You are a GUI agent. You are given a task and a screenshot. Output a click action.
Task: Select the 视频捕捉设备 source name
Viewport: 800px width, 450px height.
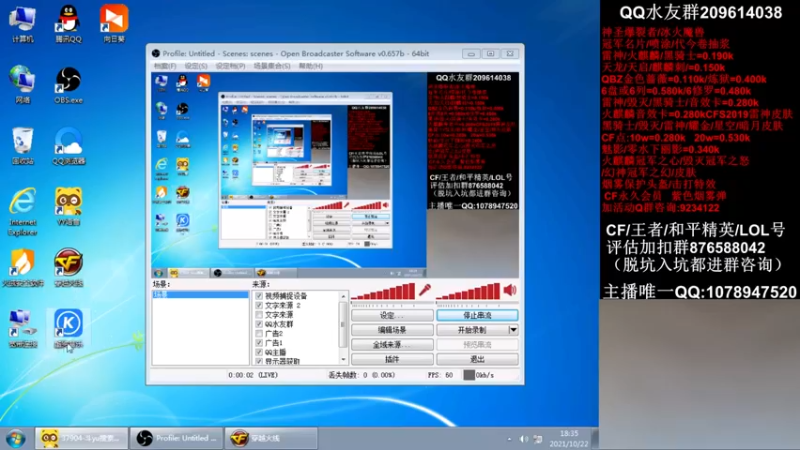click(286, 296)
